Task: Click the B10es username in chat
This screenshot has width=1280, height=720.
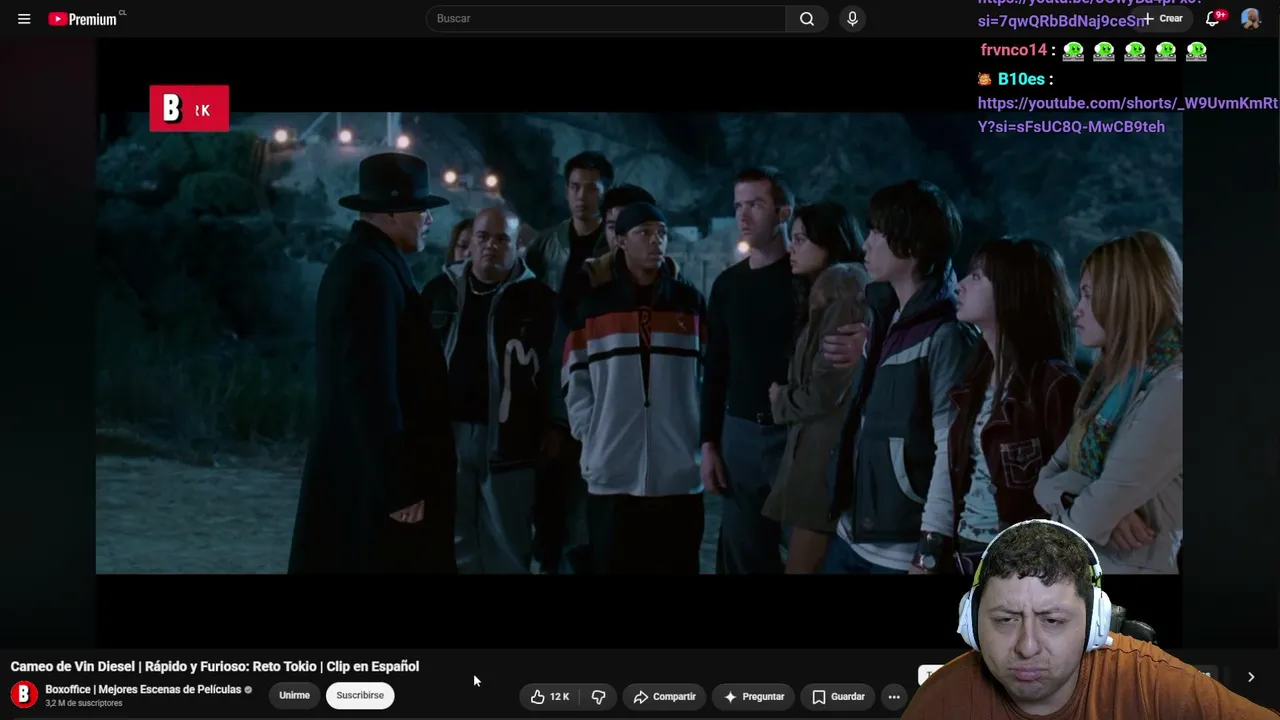Action: tap(1021, 79)
